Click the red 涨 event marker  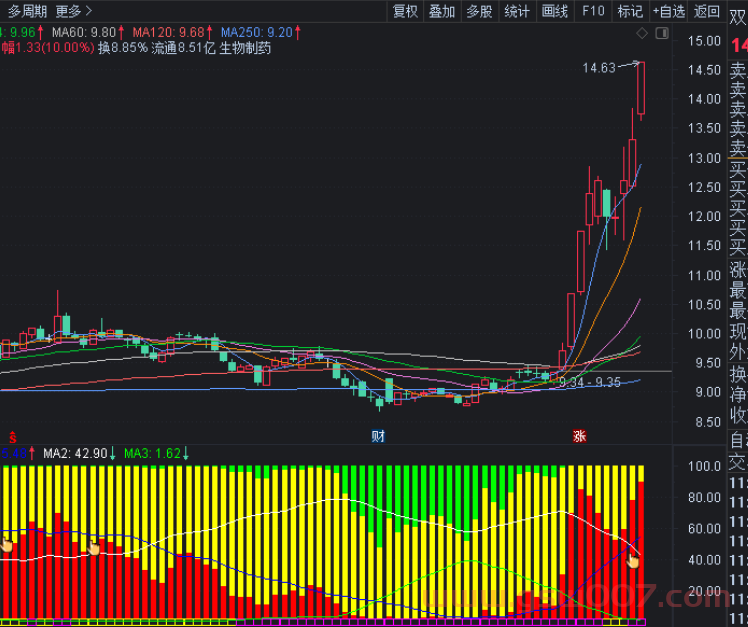(579, 436)
